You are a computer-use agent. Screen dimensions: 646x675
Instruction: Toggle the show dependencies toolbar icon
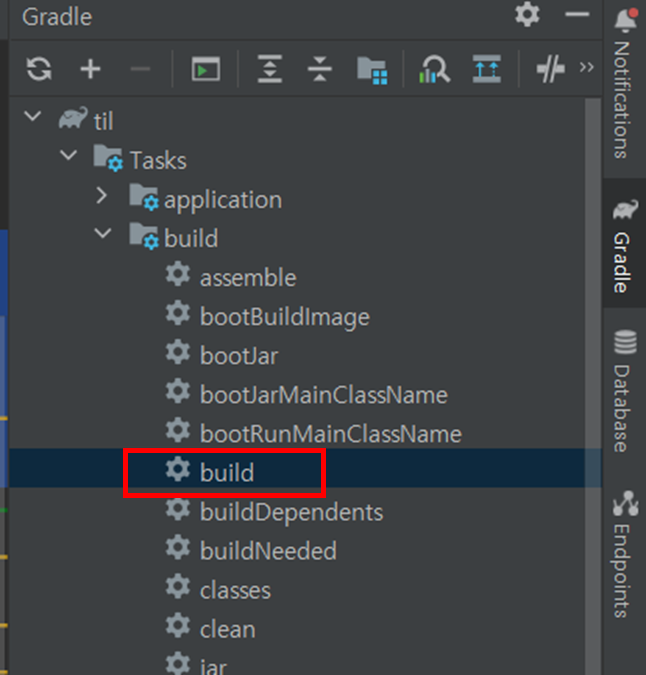point(486,69)
